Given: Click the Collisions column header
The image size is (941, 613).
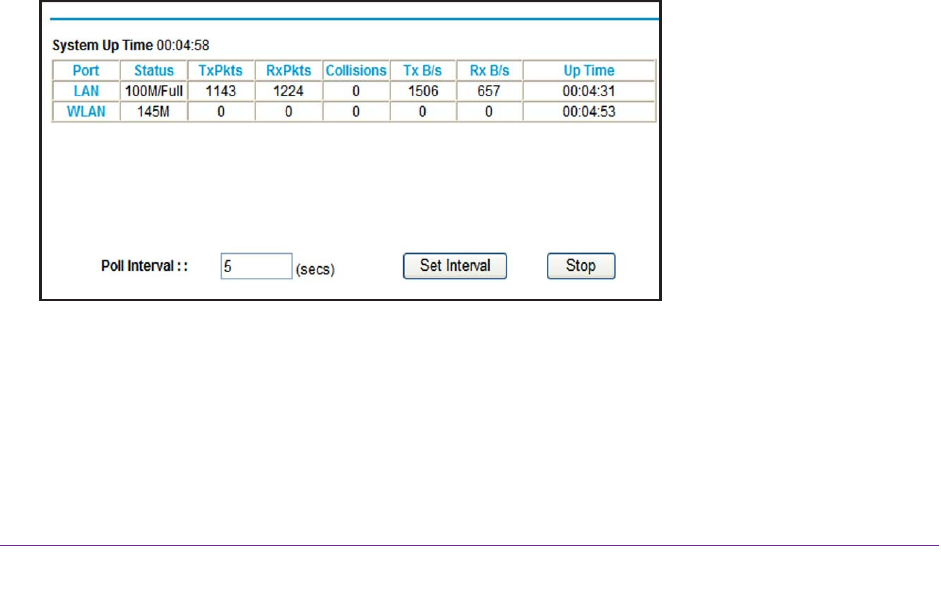Looking at the screenshot, I should coord(356,70).
